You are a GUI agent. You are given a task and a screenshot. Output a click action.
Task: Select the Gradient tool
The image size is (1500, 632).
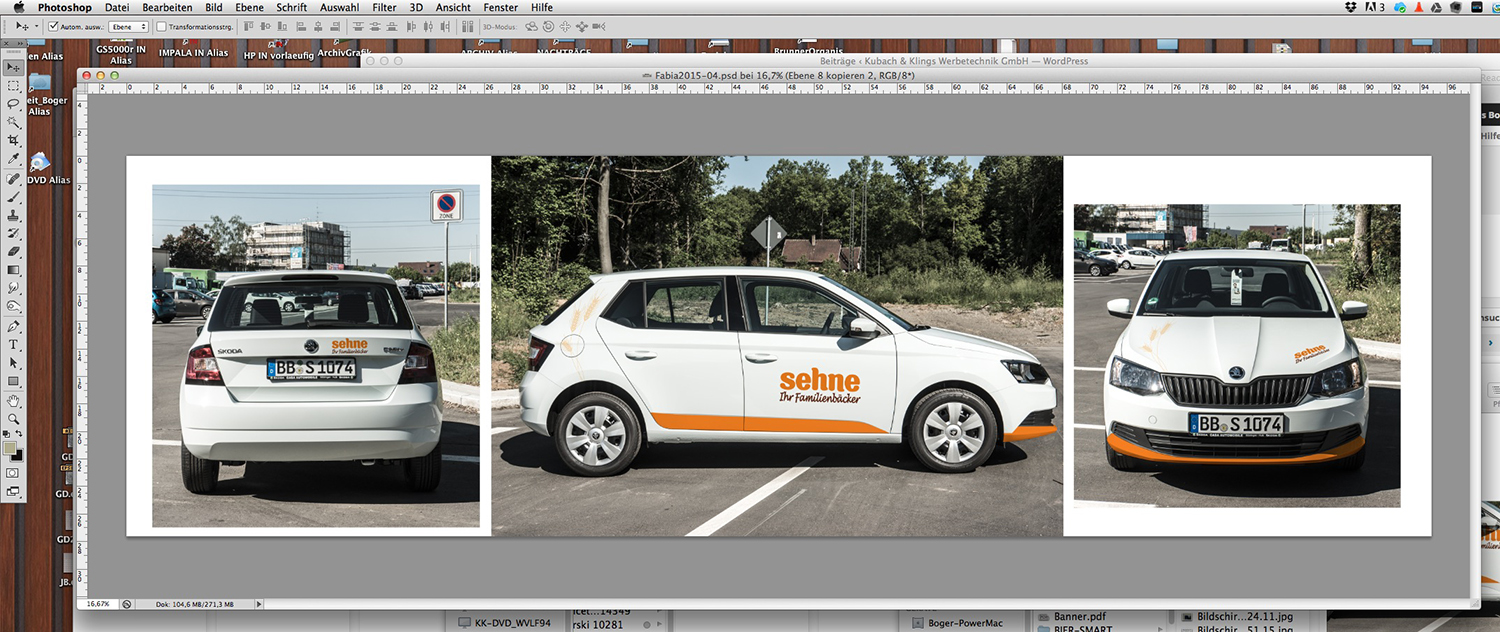[x=13, y=270]
